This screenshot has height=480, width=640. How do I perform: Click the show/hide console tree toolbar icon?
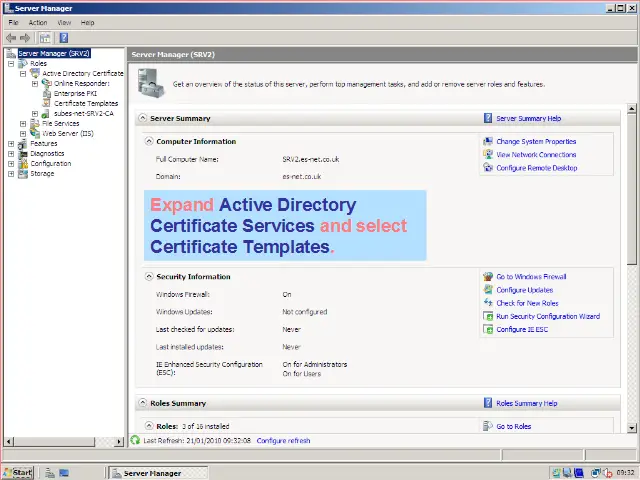45,38
